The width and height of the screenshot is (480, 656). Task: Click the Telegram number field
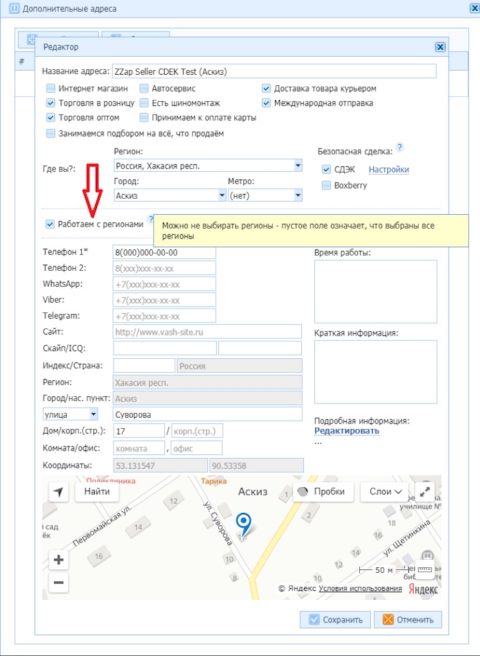pyautogui.click(x=164, y=316)
